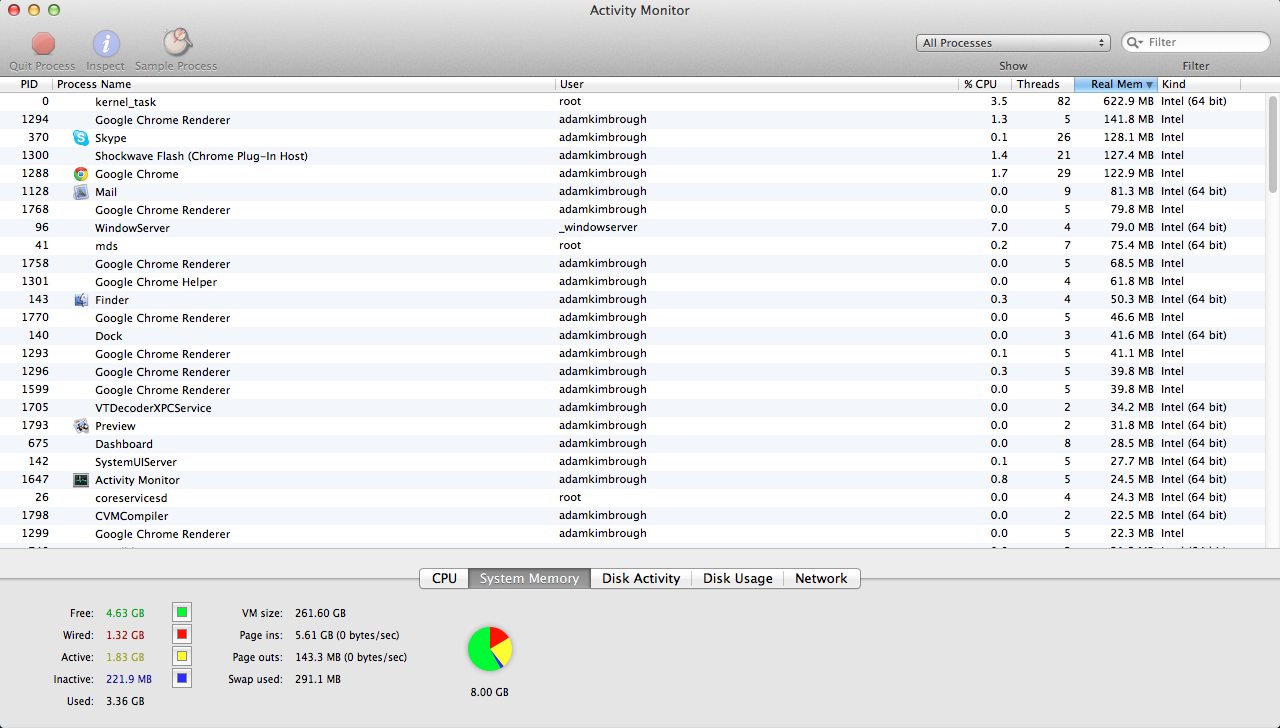Viewport: 1280px width, 728px height.
Task: Click the Quit Process stop icon
Action: [x=43, y=43]
